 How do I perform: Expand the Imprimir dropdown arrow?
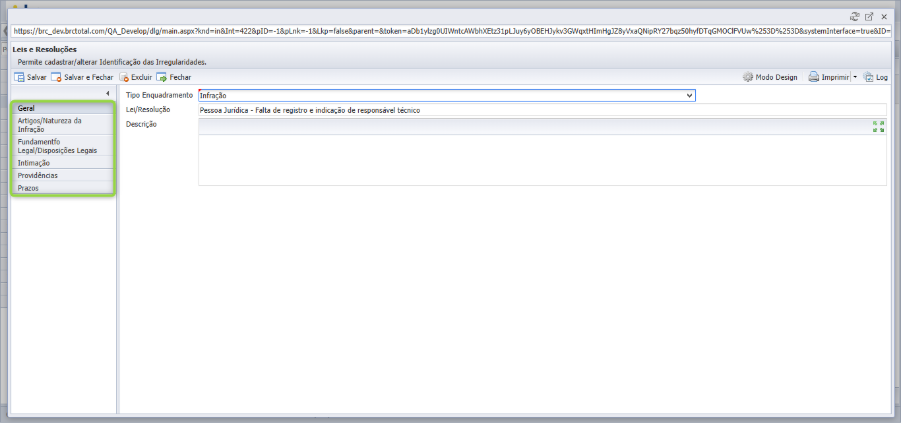click(x=854, y=77)
